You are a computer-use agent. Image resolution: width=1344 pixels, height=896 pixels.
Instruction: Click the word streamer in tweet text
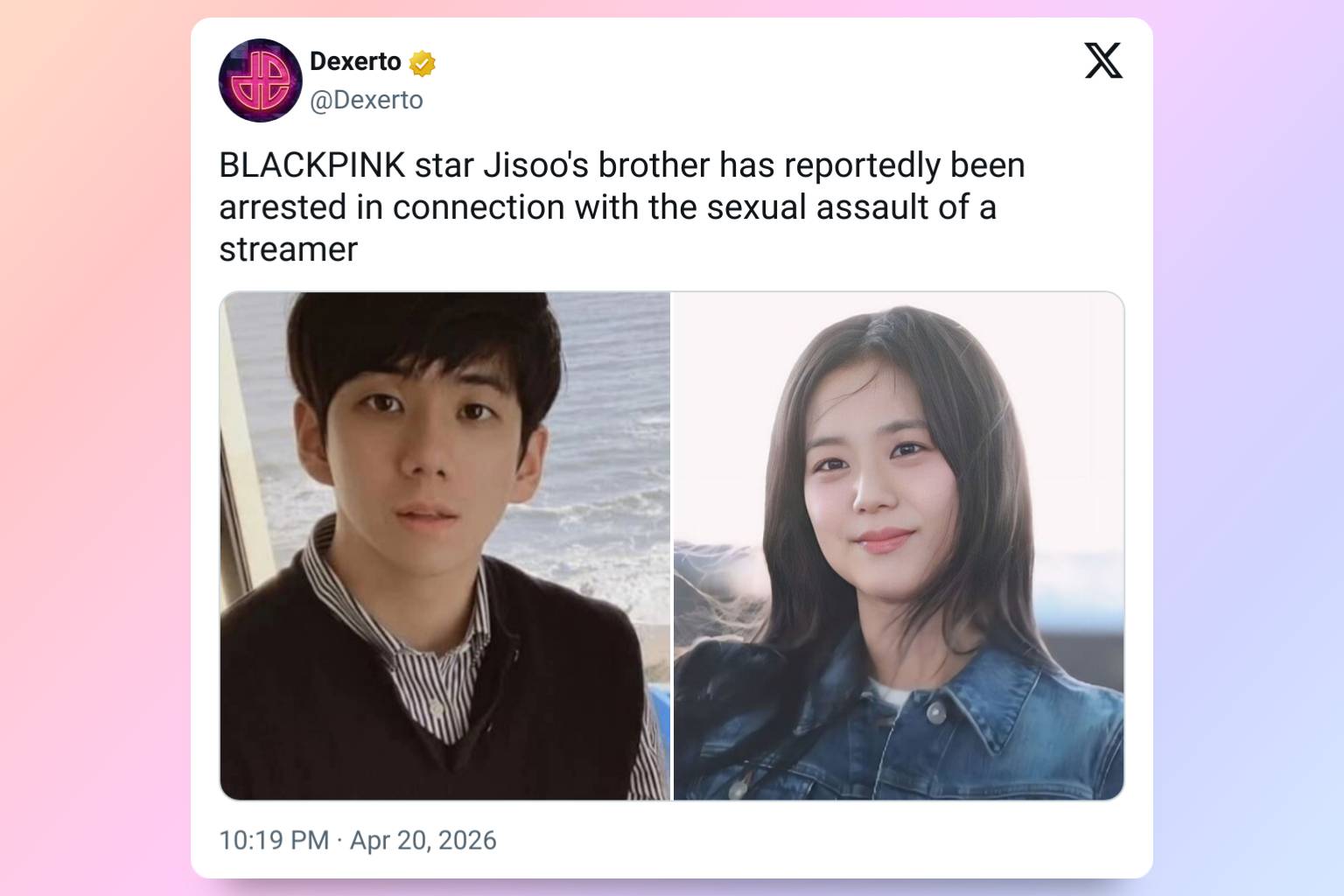point(289,250)
